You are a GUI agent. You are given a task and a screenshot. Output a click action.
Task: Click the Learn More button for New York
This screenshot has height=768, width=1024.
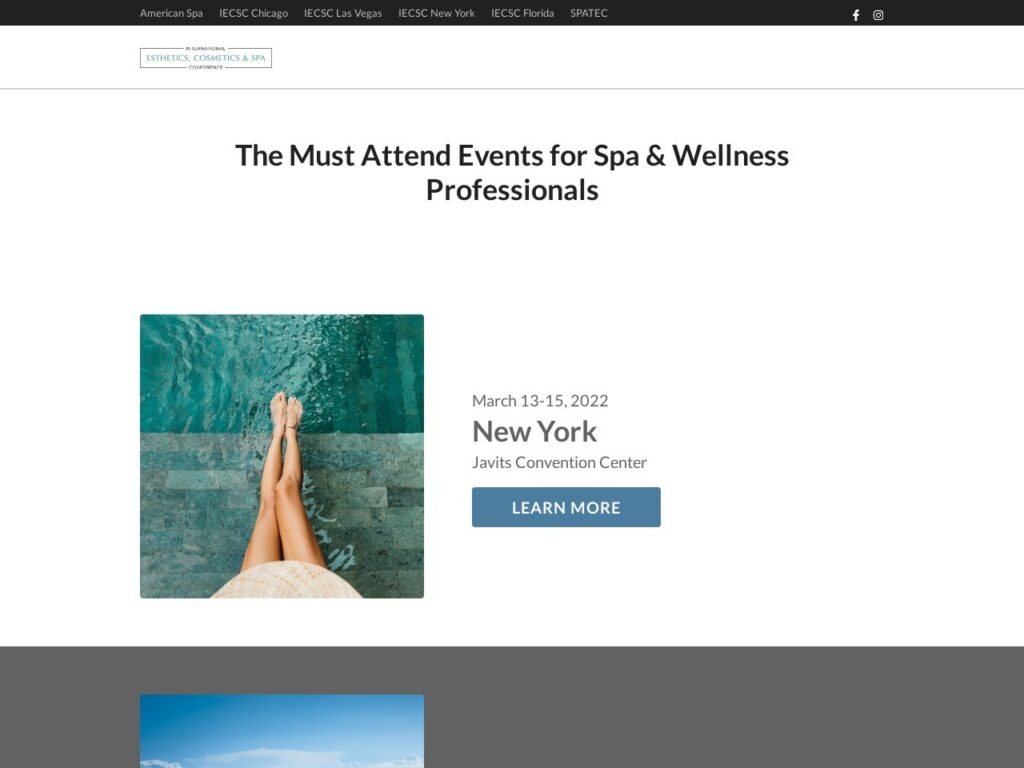click(566, 507)
